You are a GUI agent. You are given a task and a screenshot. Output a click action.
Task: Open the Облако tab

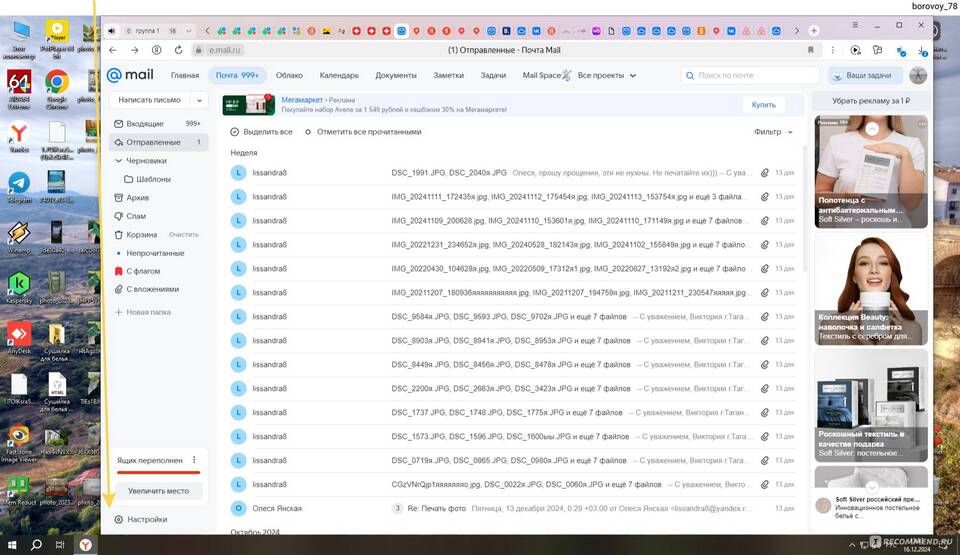[289, 75]
